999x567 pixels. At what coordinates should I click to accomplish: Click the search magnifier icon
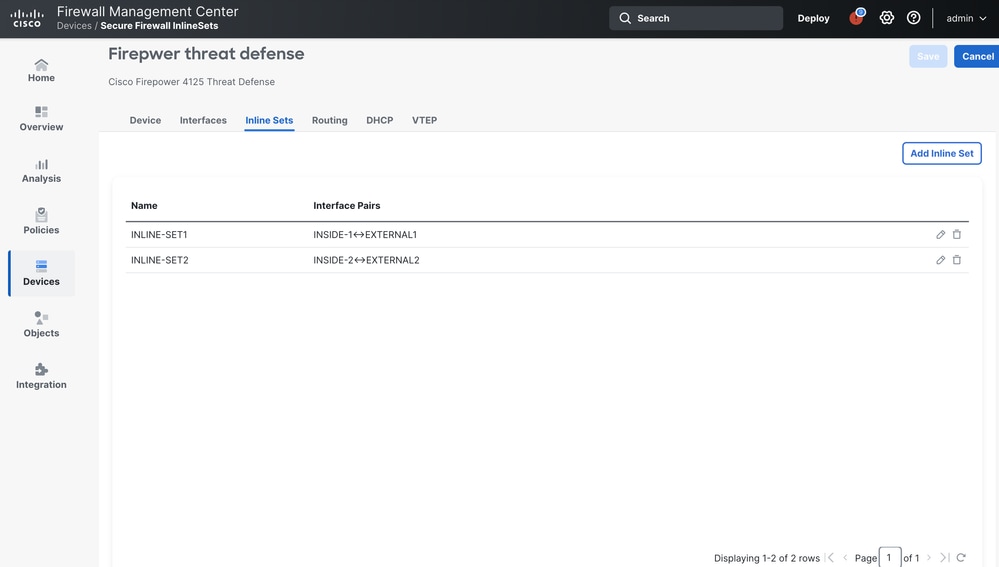click(x=625, y=18)
